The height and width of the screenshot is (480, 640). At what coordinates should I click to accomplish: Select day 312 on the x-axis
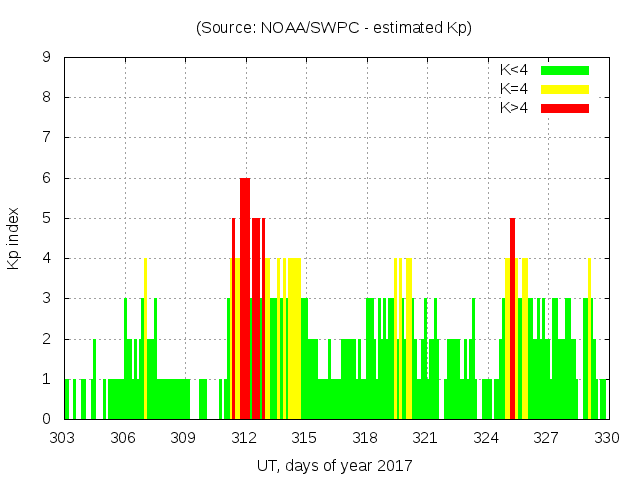click(244, 438)
